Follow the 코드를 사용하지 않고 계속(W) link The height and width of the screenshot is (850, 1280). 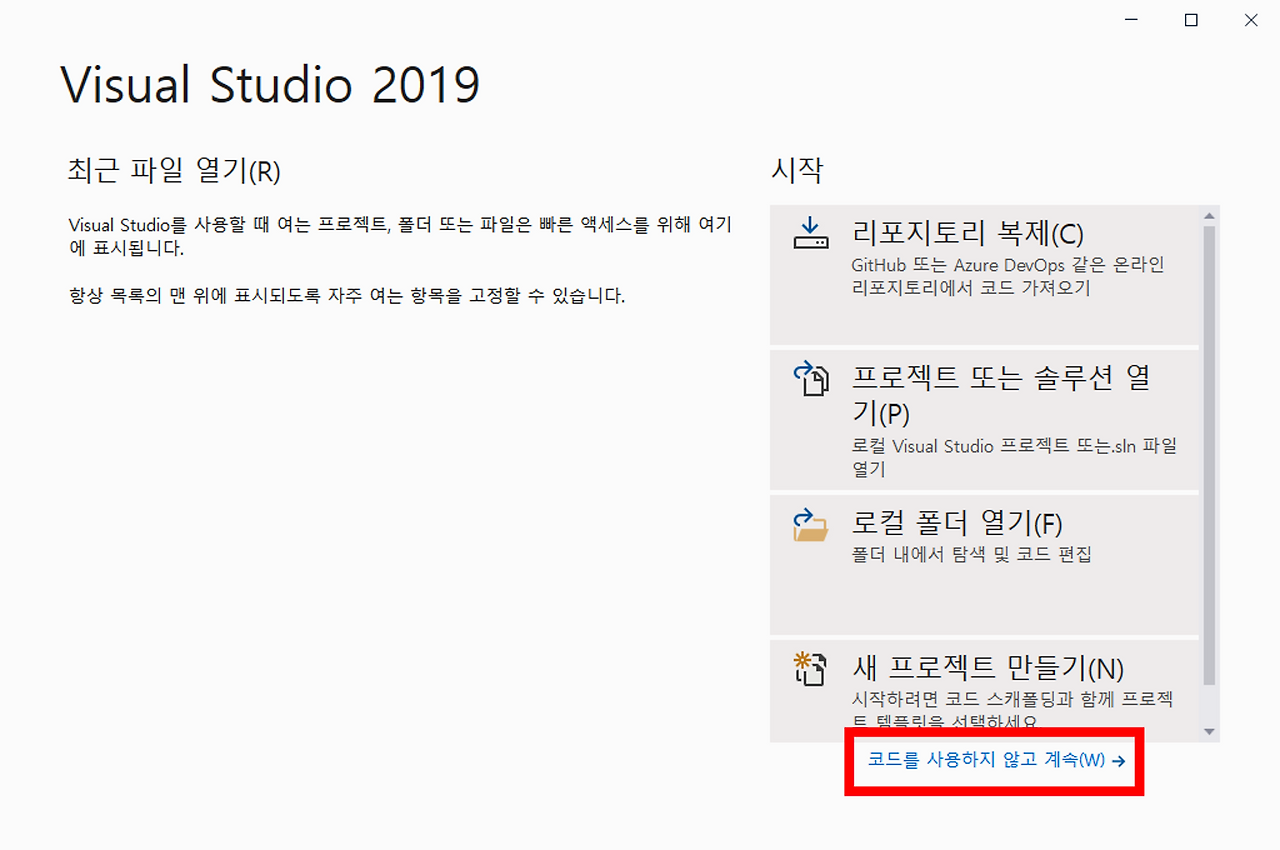point(996,760)
